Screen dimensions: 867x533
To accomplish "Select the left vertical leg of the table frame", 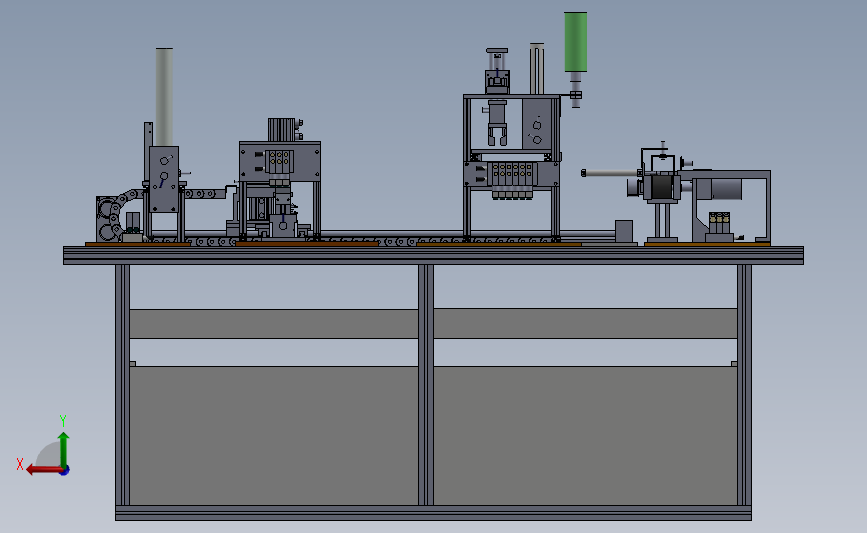I will [x=123, y=385].
